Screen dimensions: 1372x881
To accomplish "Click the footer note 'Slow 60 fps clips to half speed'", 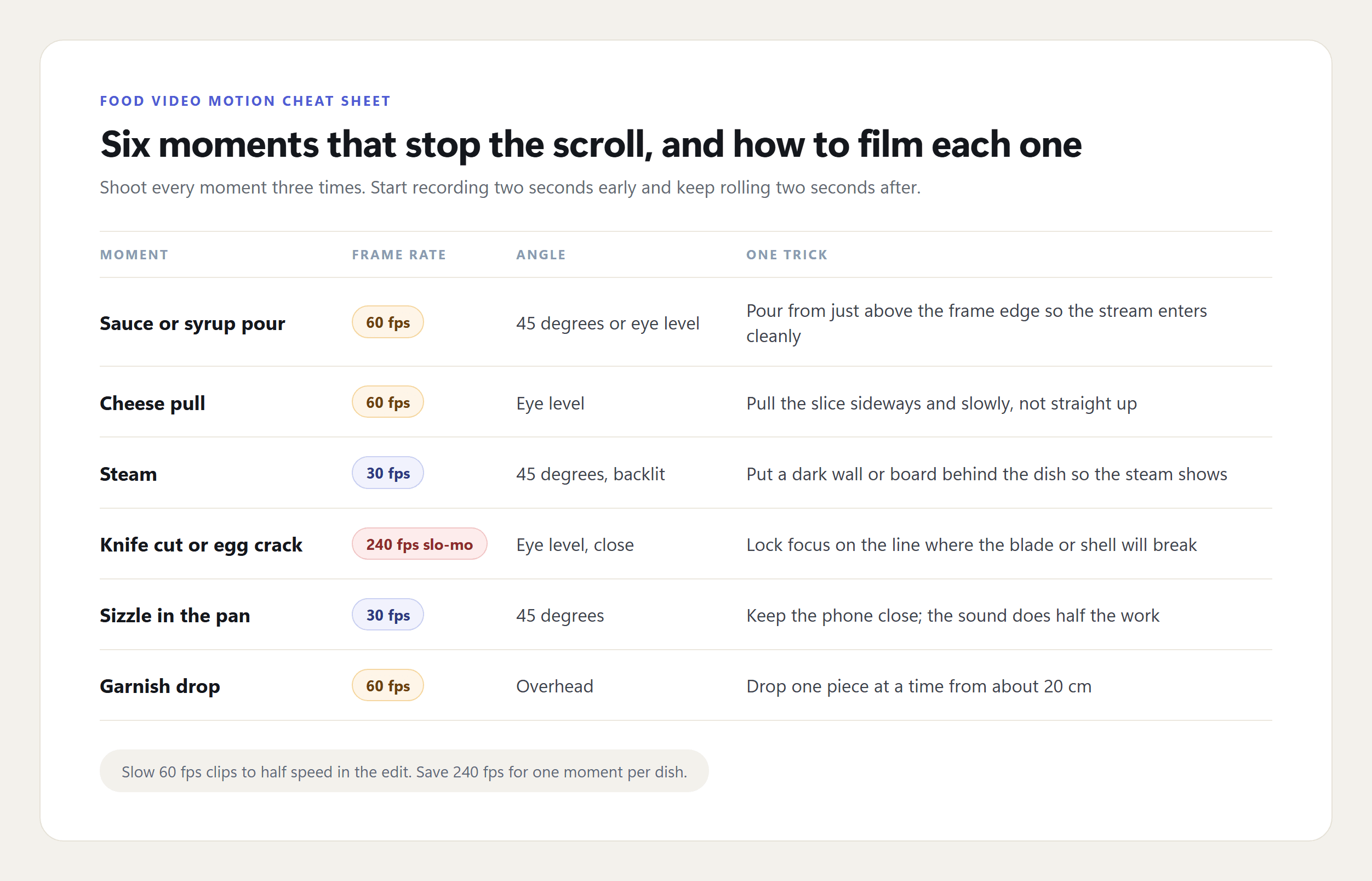I will coord(404,772).
